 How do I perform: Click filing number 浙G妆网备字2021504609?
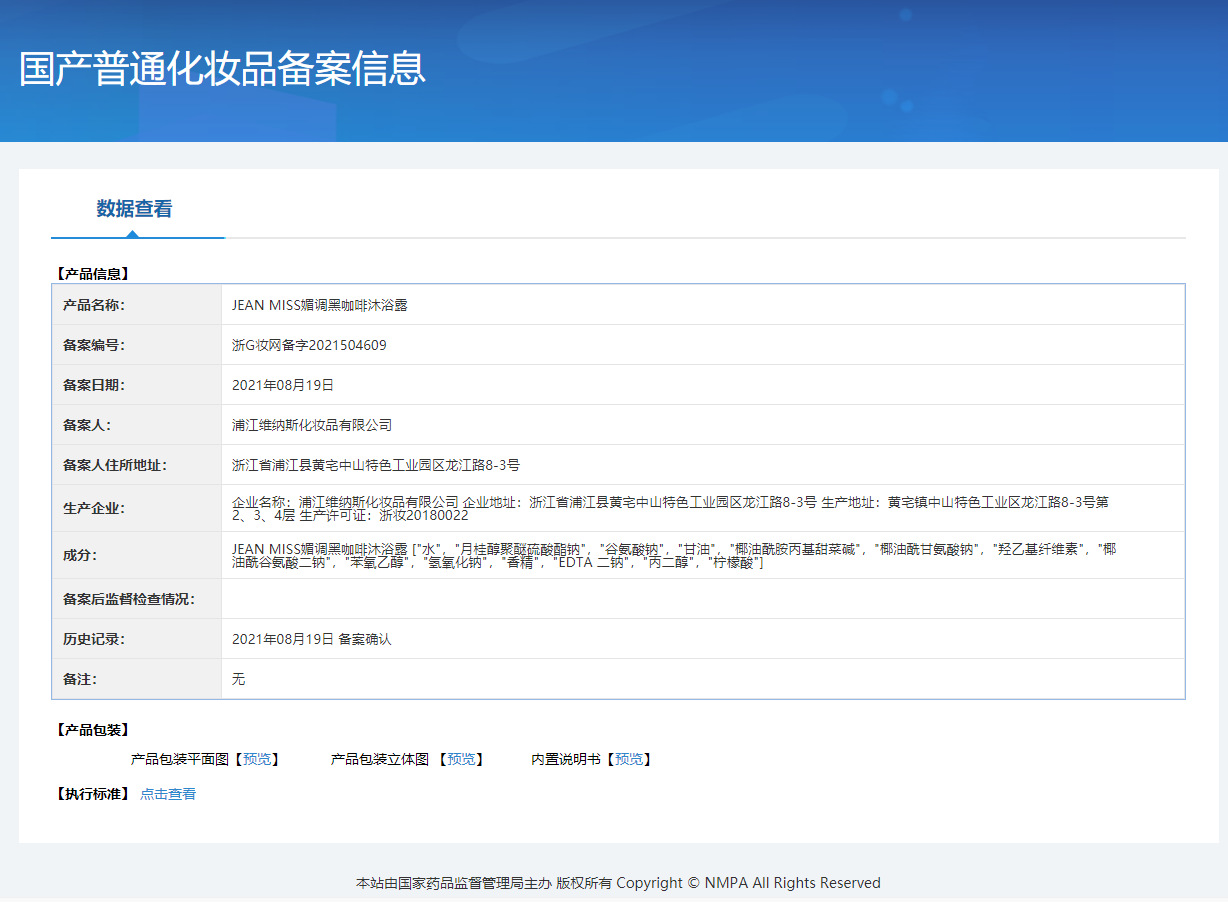[x=309, y=345]
